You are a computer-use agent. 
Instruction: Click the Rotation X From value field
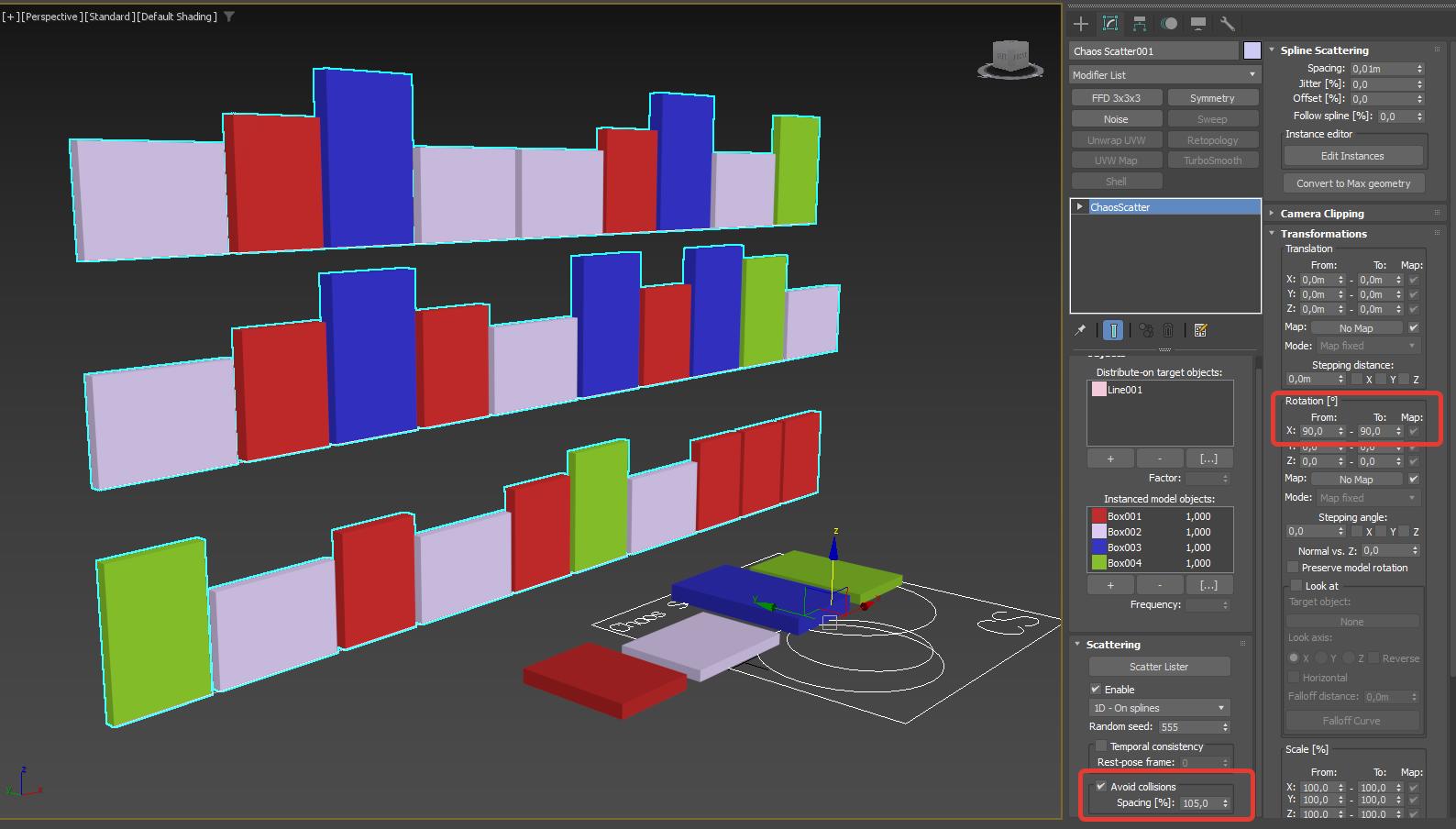(1316, 431)
